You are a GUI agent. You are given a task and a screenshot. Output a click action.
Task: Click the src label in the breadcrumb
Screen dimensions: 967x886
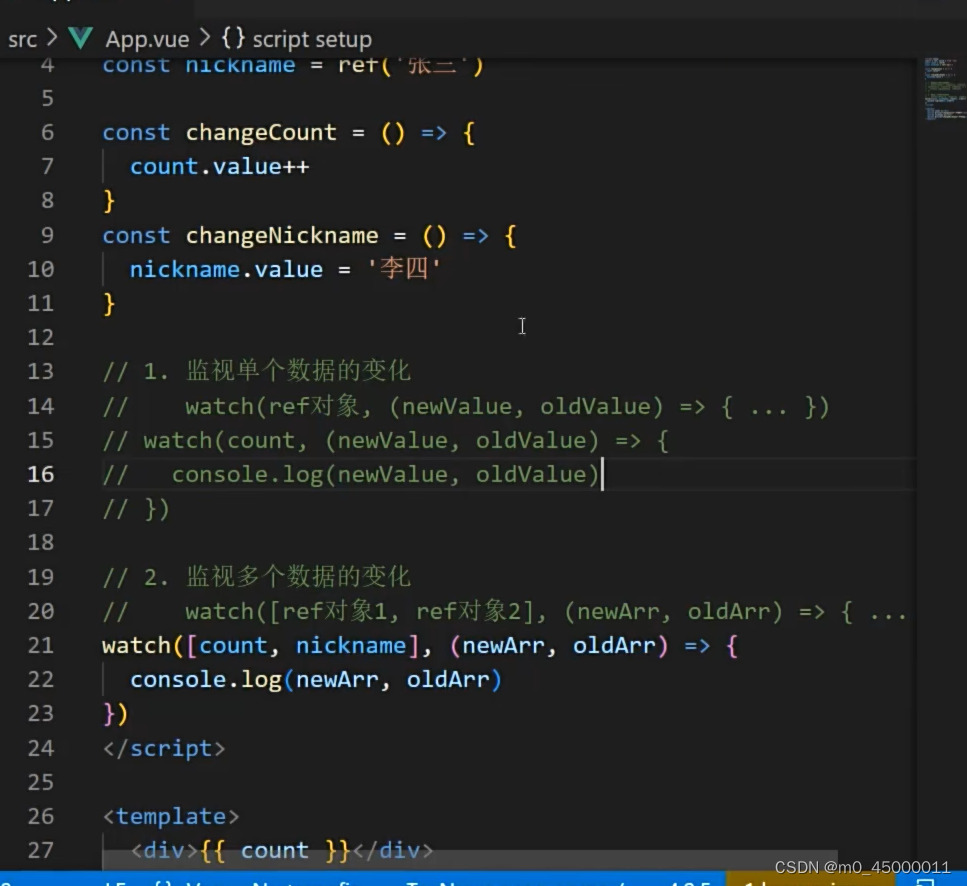[x=22, y=39]
